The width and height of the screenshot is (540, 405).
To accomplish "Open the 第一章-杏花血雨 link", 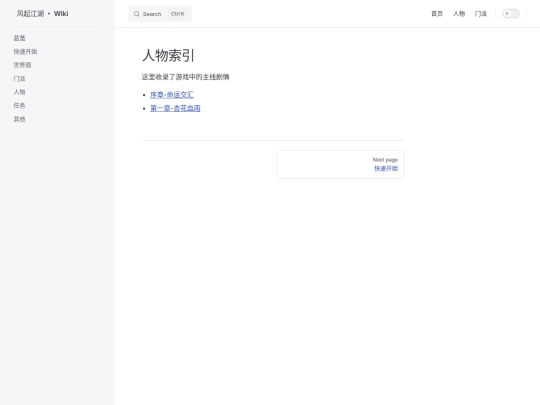I will (175, 108).
